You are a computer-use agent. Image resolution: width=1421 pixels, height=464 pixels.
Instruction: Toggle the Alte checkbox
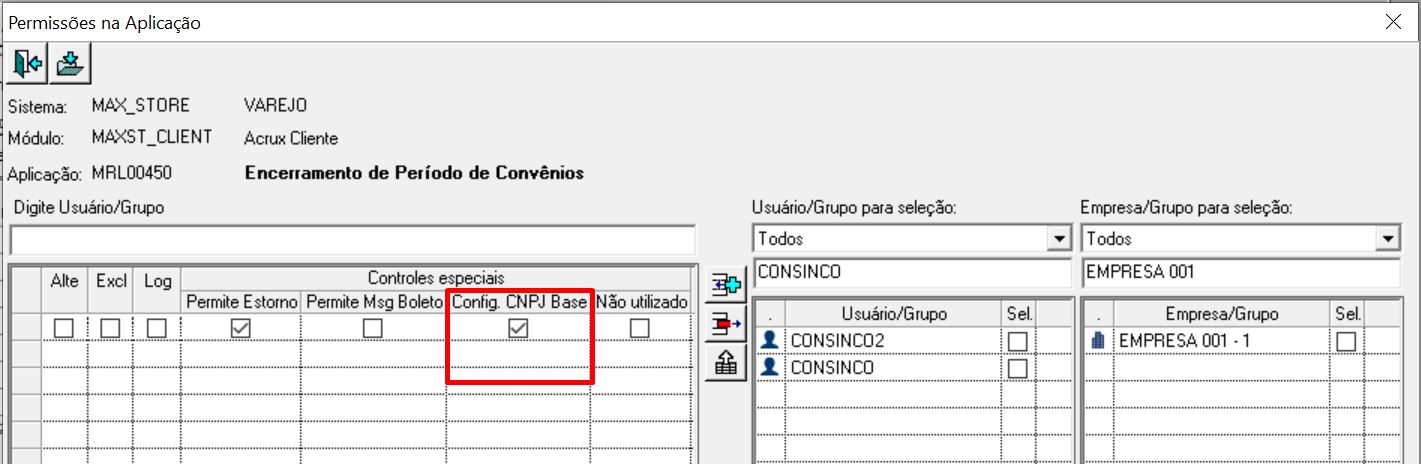pyautogui.click(x=63, y=328)
